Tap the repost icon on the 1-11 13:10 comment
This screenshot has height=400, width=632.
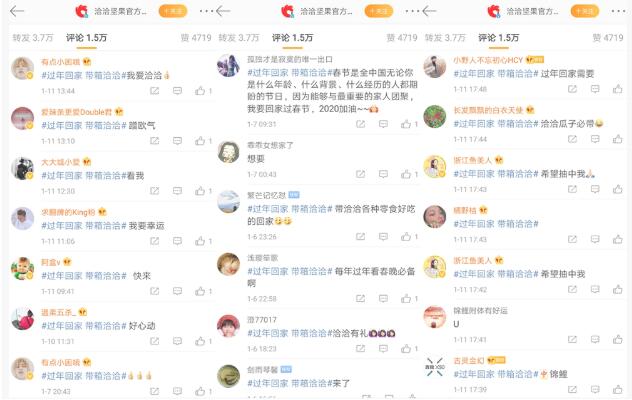[154, 141]
